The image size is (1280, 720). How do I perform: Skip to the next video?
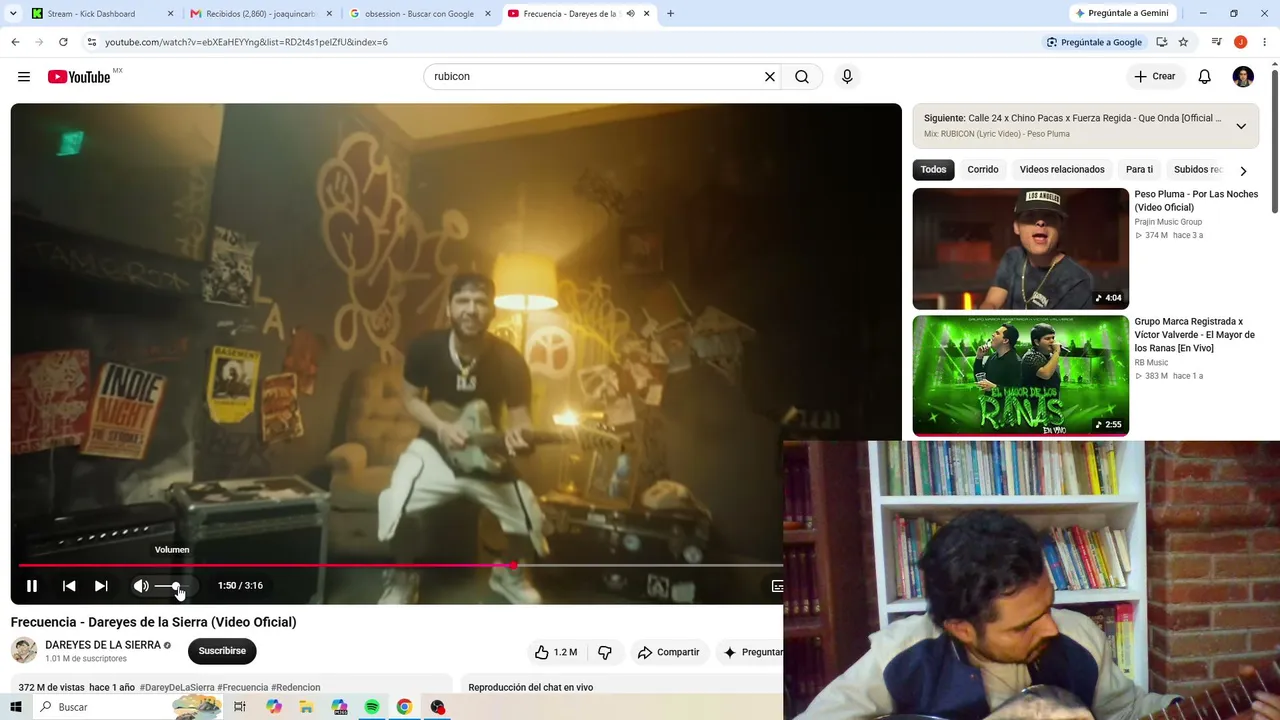click(101, 586)
